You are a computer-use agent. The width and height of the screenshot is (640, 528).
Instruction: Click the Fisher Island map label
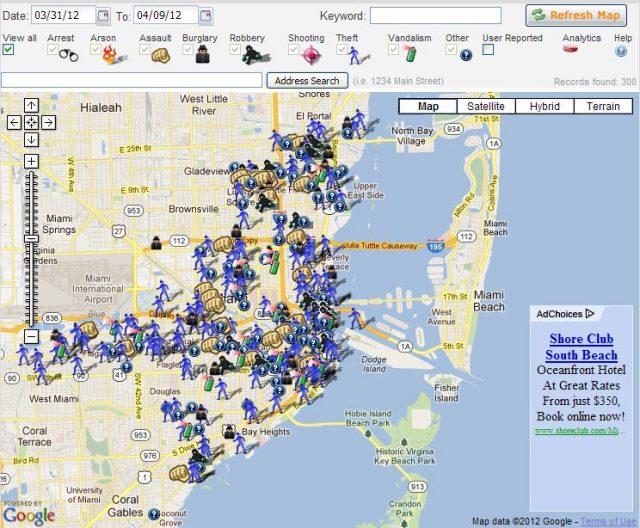click(447, 393)
